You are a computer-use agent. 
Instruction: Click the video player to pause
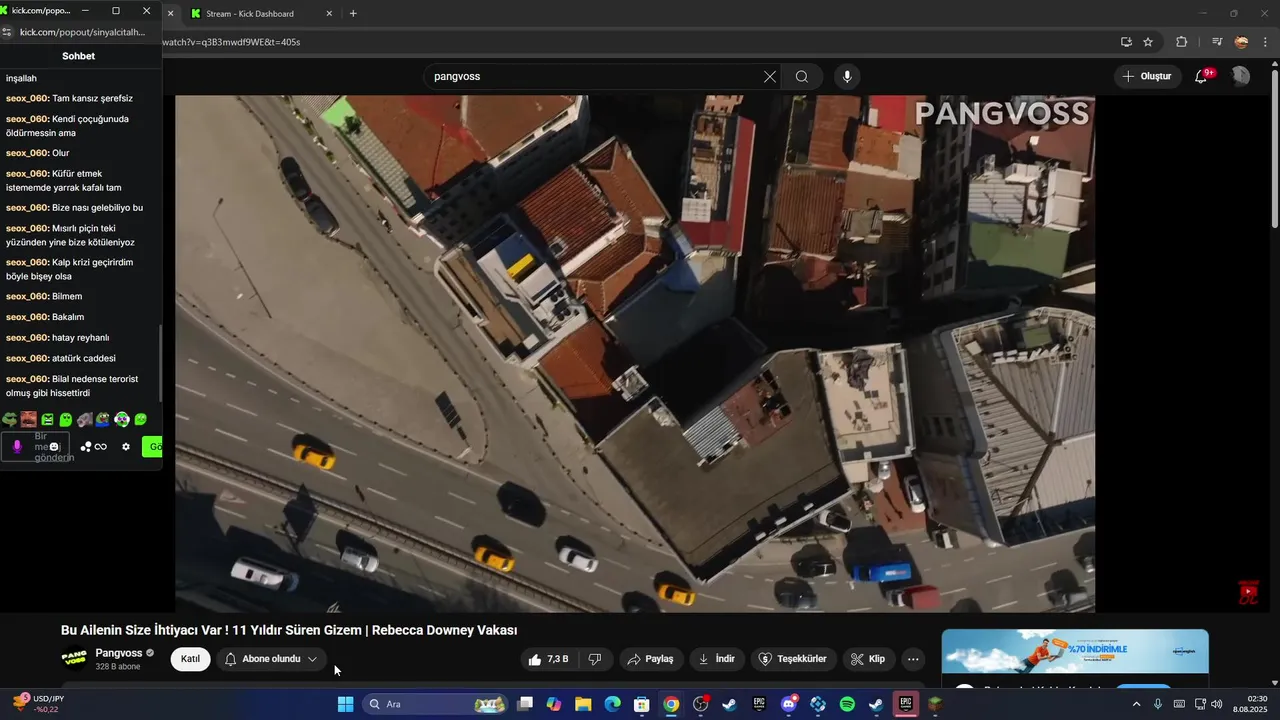coord(635,354)
